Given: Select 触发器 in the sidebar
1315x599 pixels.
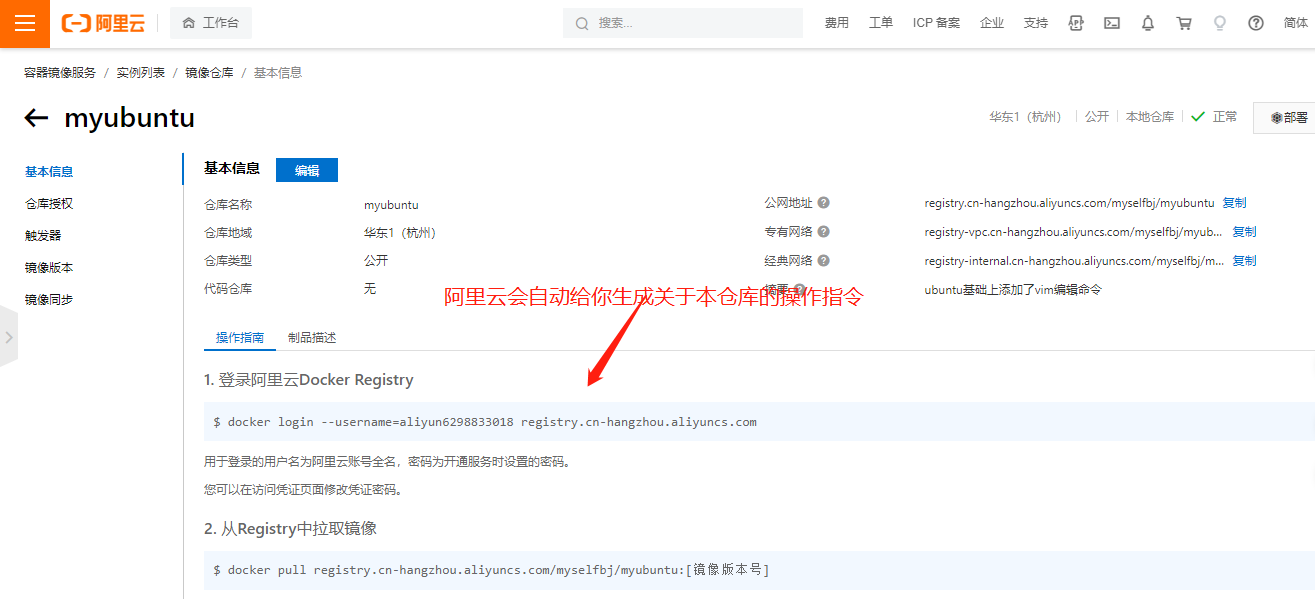Looking at the screenshot, I should point(43,236).
